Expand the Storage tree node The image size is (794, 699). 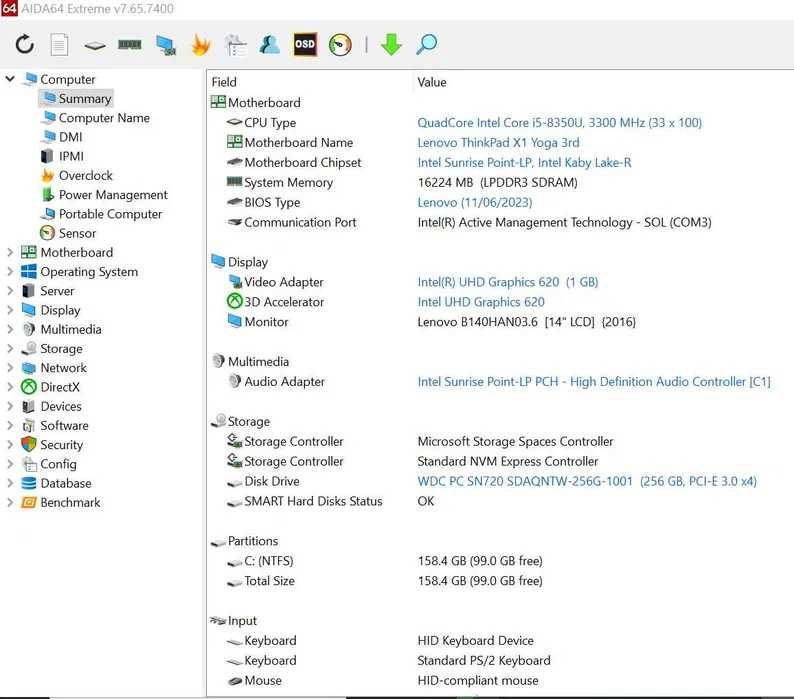[x=10, y=348]
